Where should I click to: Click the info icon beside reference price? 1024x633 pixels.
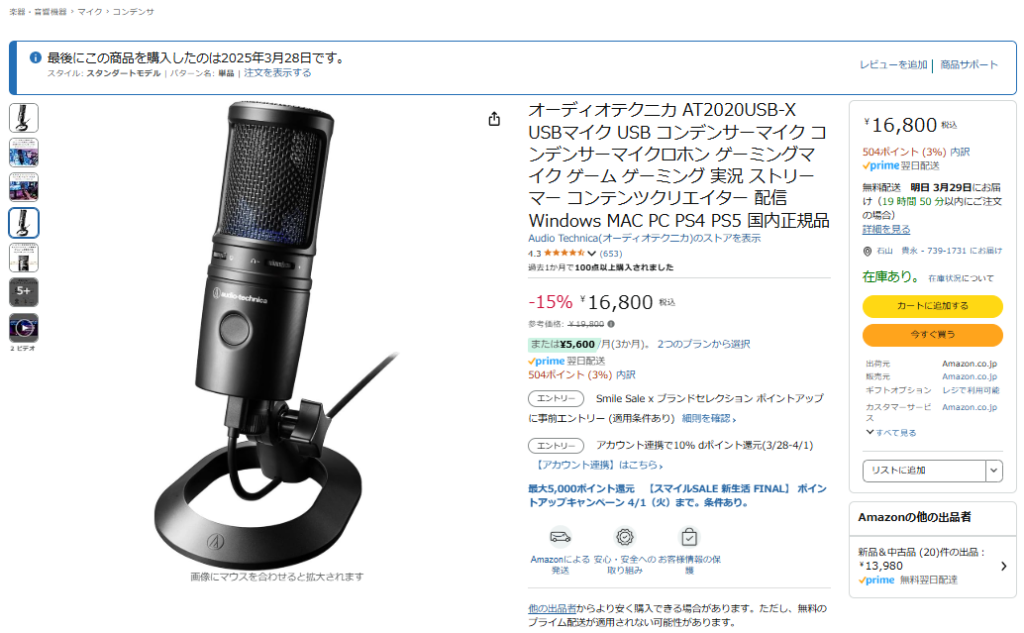pyautogui.click(x=611, y=324)
